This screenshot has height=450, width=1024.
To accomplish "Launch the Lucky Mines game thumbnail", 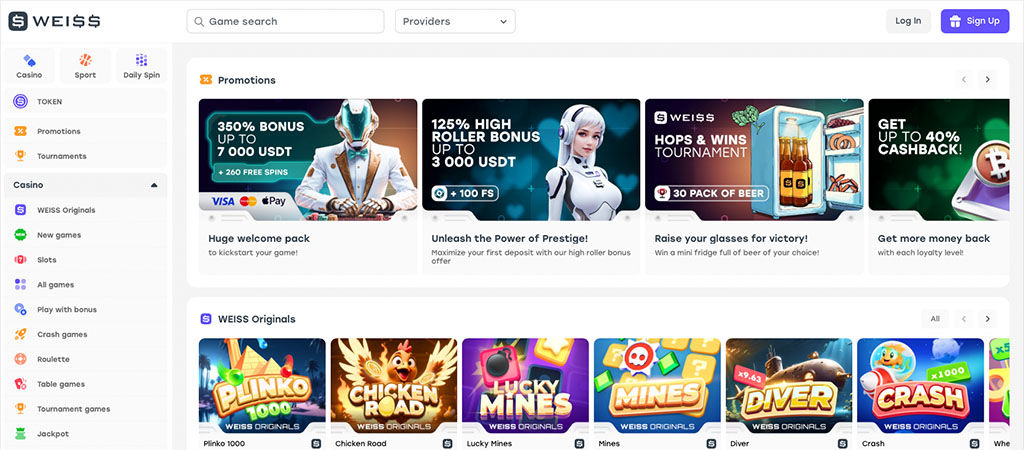I will point(525,386).
